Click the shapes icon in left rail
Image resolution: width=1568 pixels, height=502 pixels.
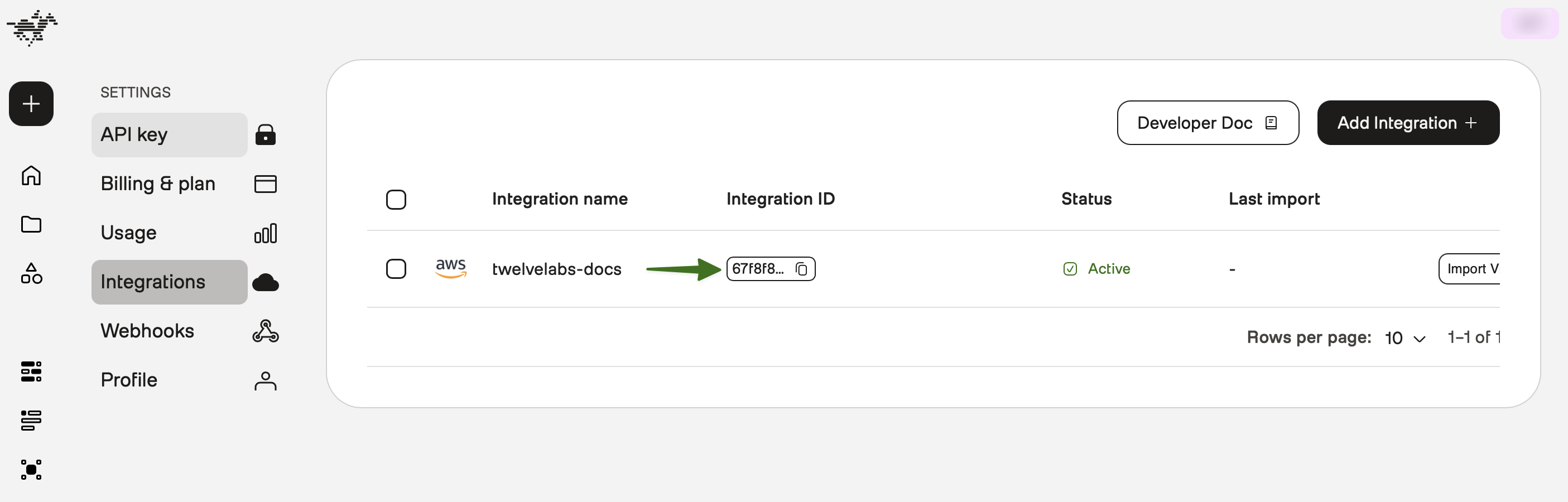point(31,274)
